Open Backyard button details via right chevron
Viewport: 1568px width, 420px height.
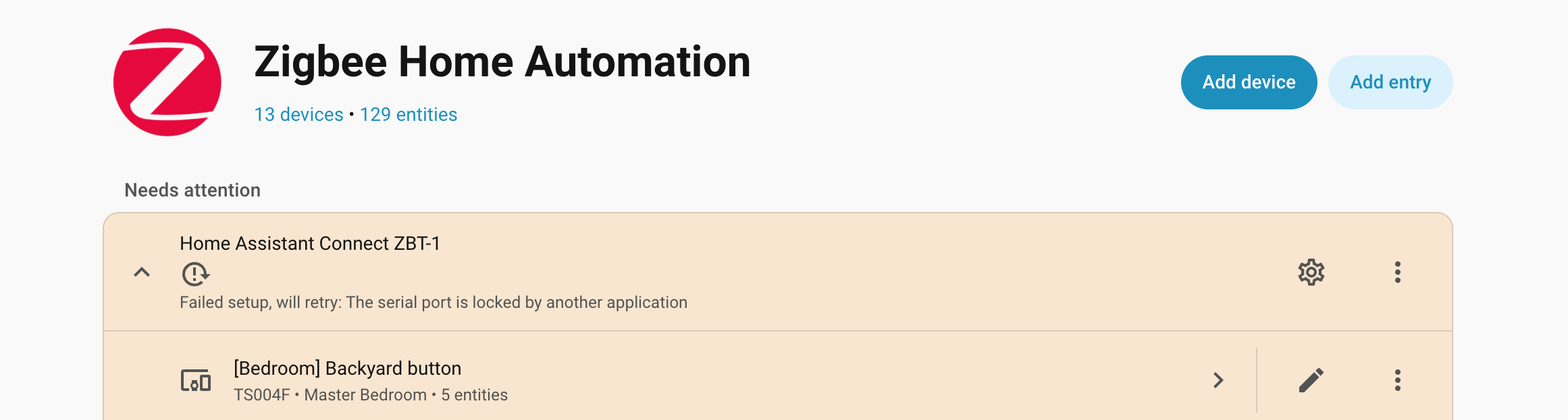1218,381
